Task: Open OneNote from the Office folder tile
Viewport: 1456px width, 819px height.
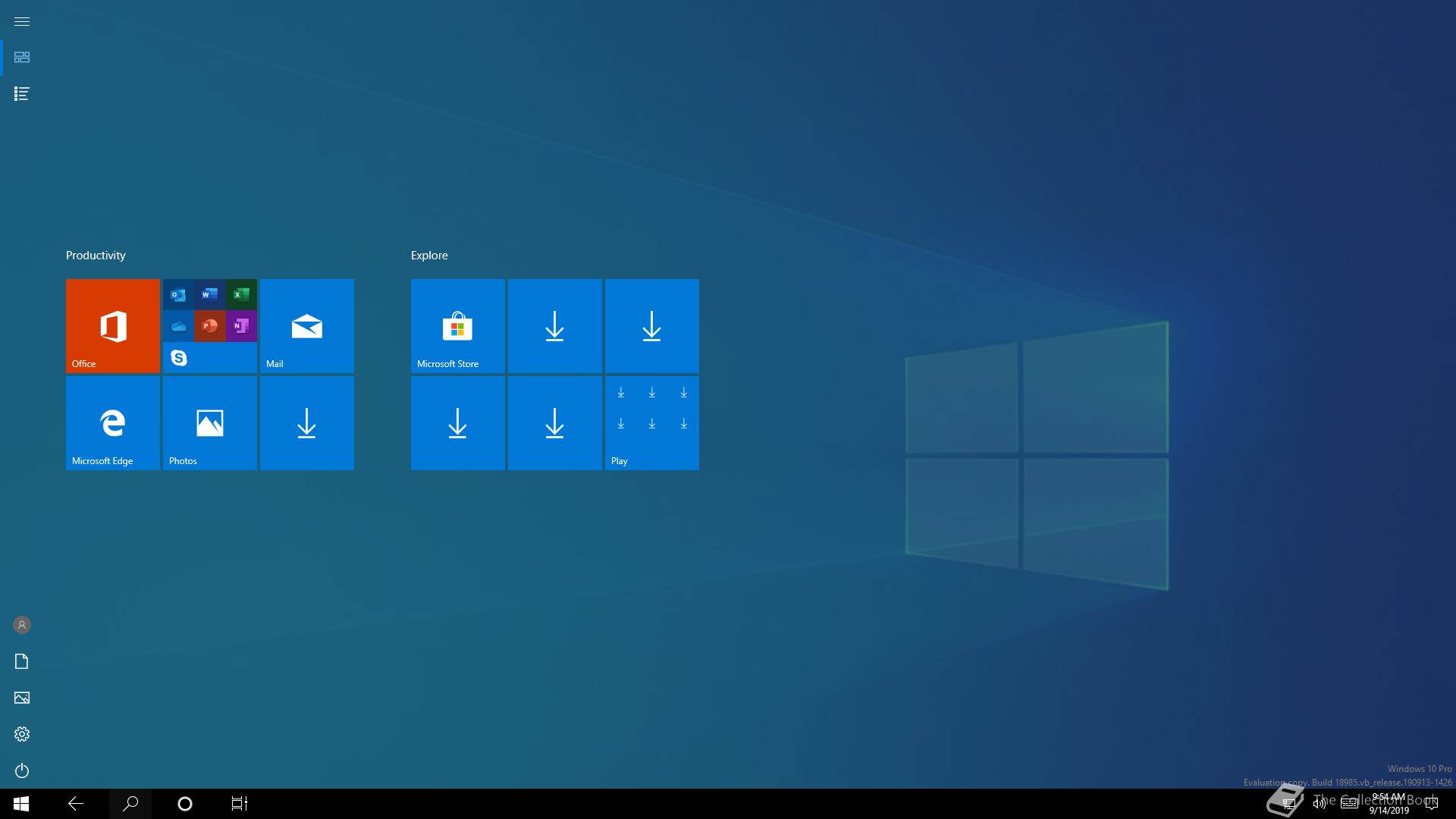Action: pyautogui.click(x=241, y=326)
